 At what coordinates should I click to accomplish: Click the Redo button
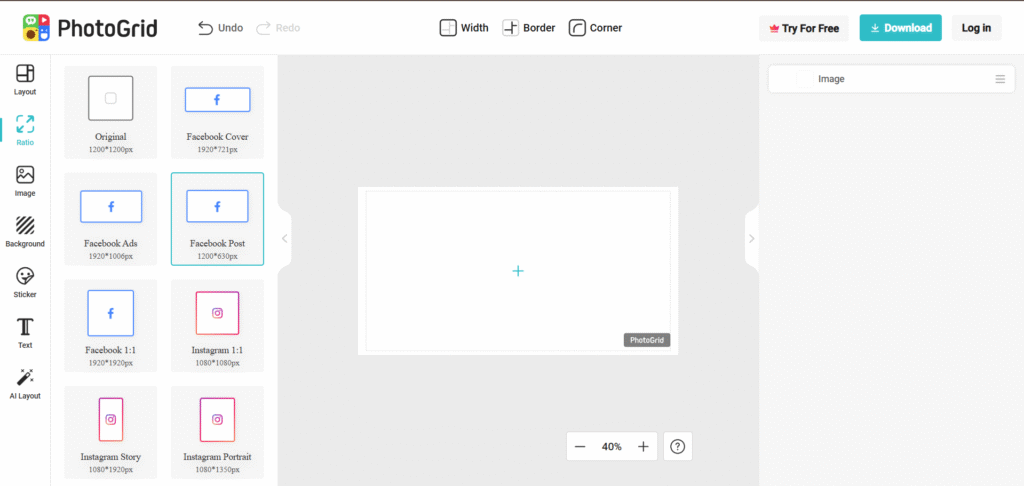(x=278, y=28)
